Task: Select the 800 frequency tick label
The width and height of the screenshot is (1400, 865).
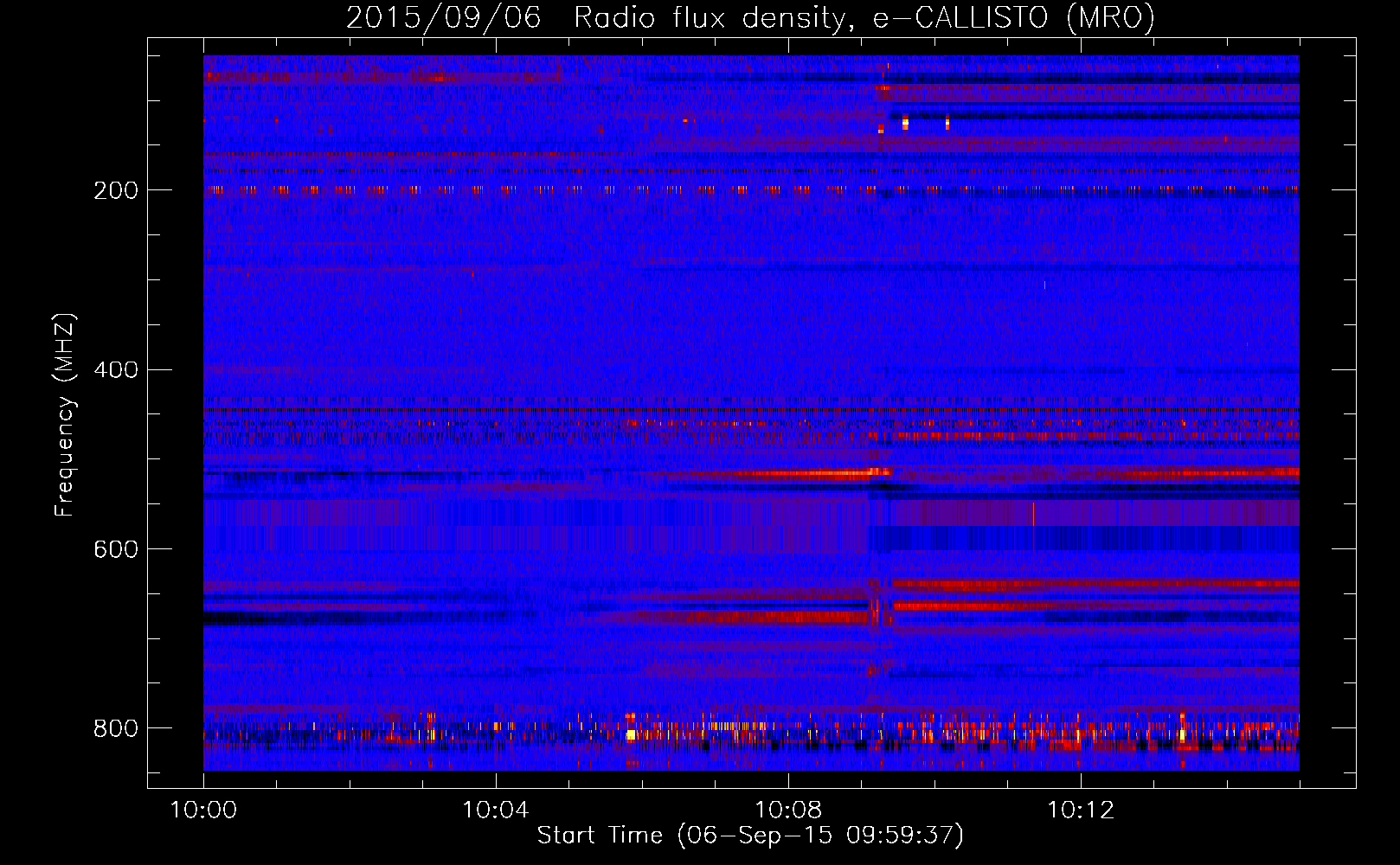Action: [x=116, y=728]
